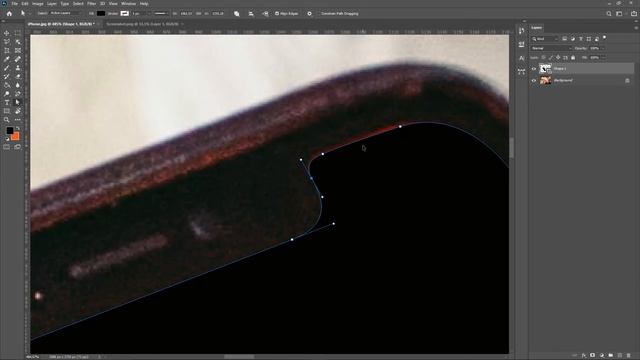Select the Clone Stamp tool
Viewport: 640px width, 360px height.
point(18,68)
